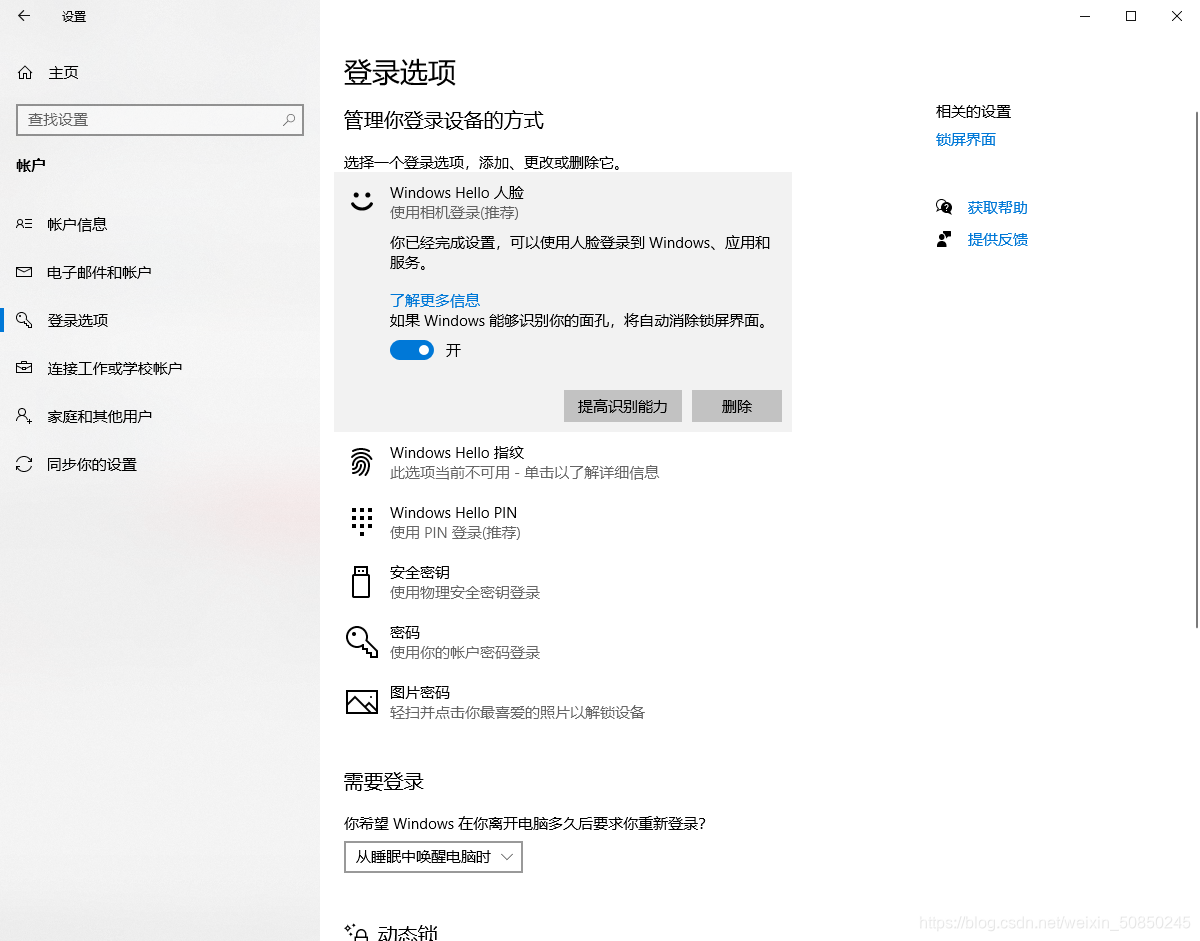
Task: Click the 提高识别能力 button
Action: (622, 406)
